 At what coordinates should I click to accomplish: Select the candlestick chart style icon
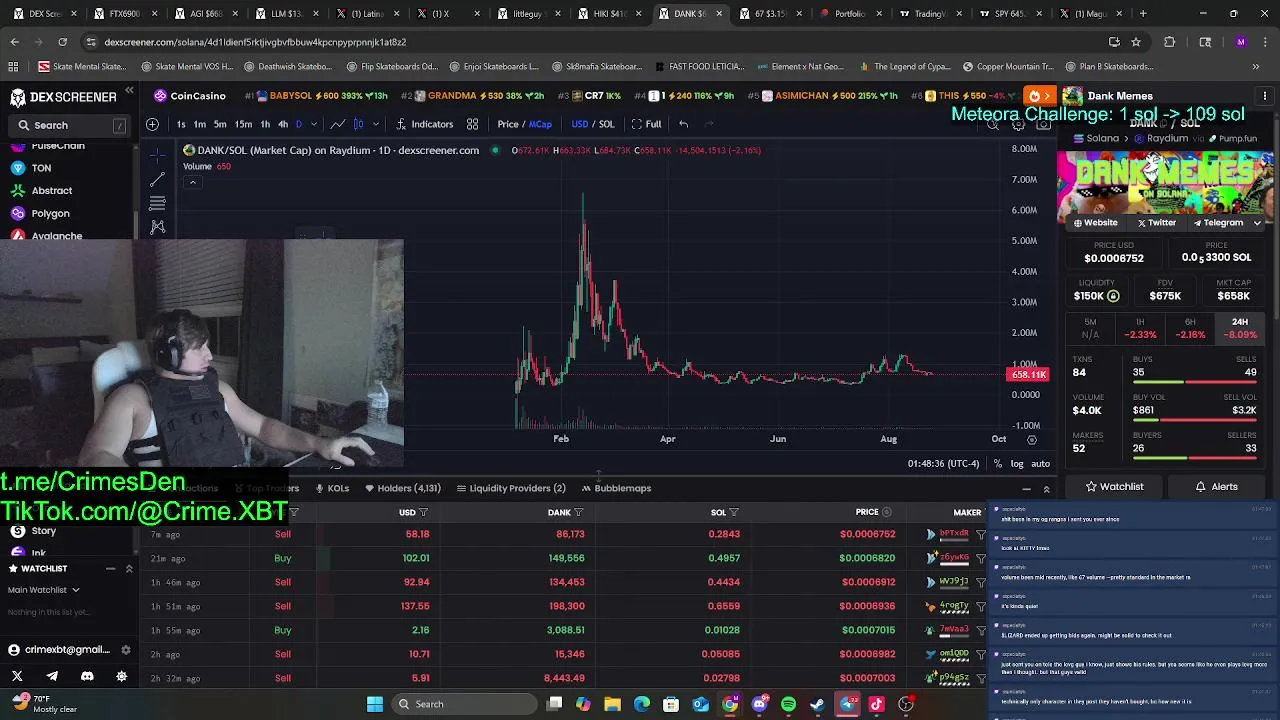click(x=359, y=124)
